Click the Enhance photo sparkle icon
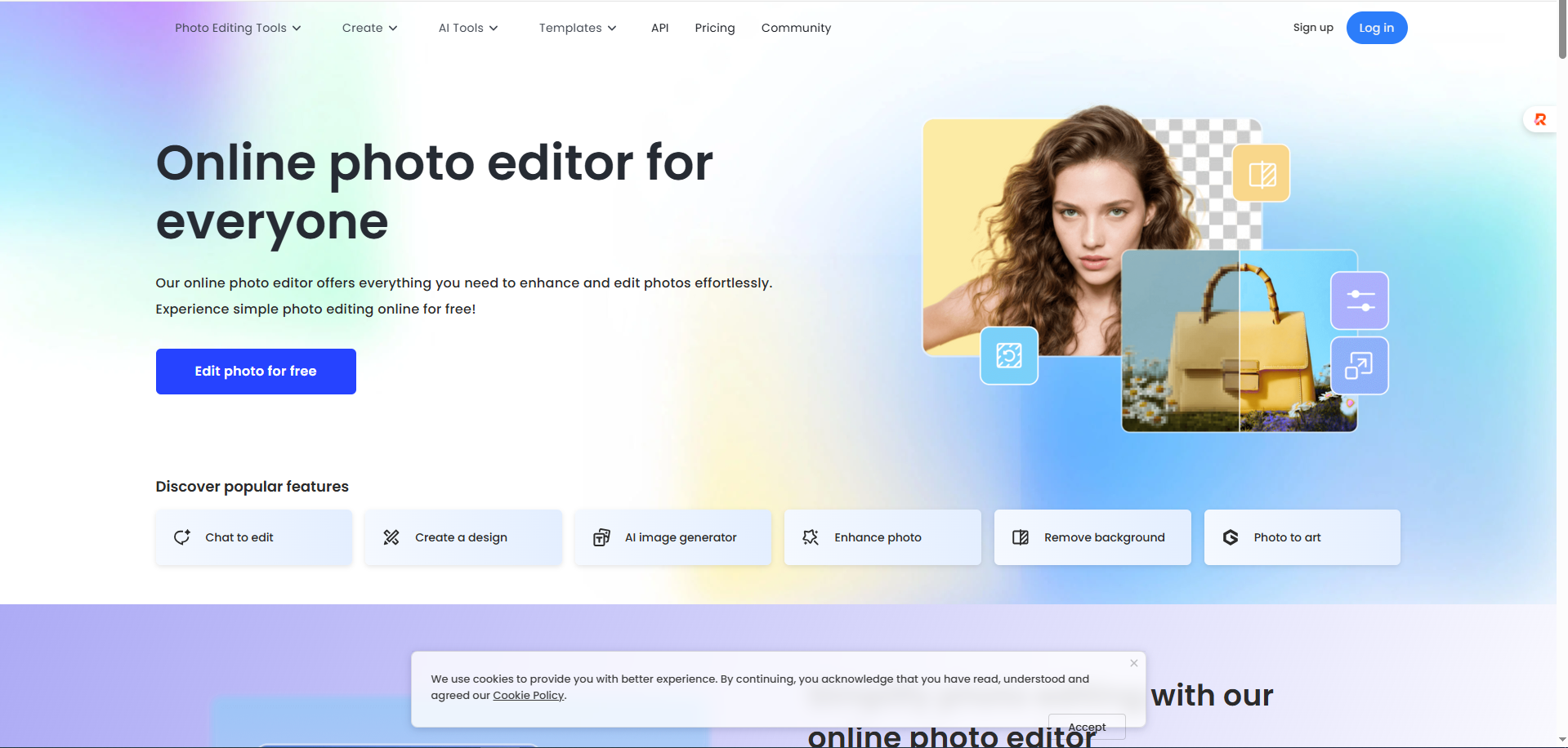 point(811,537)
